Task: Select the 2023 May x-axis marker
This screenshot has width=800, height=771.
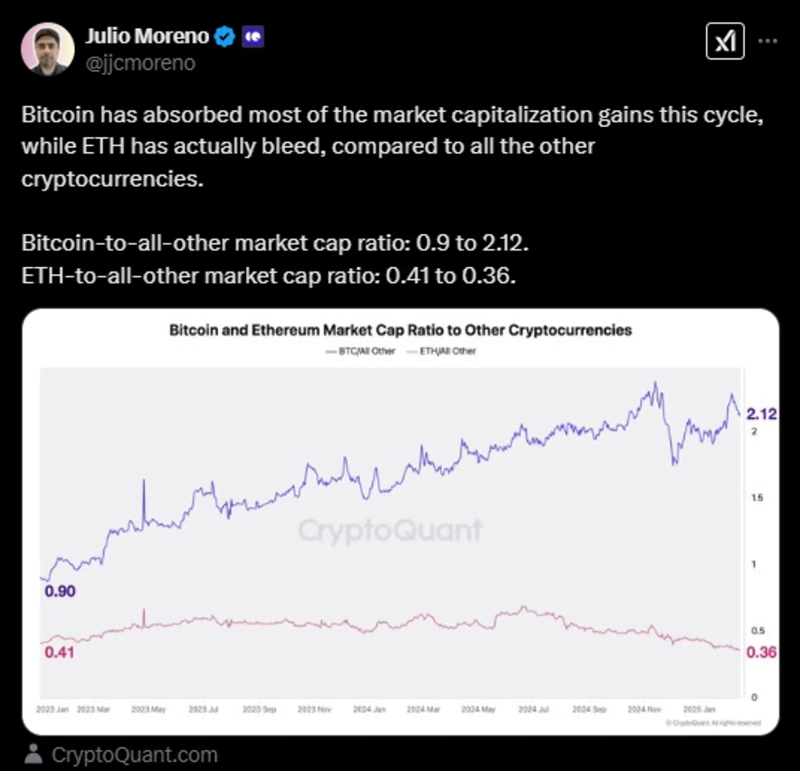Action: click(x=148, y=708)
